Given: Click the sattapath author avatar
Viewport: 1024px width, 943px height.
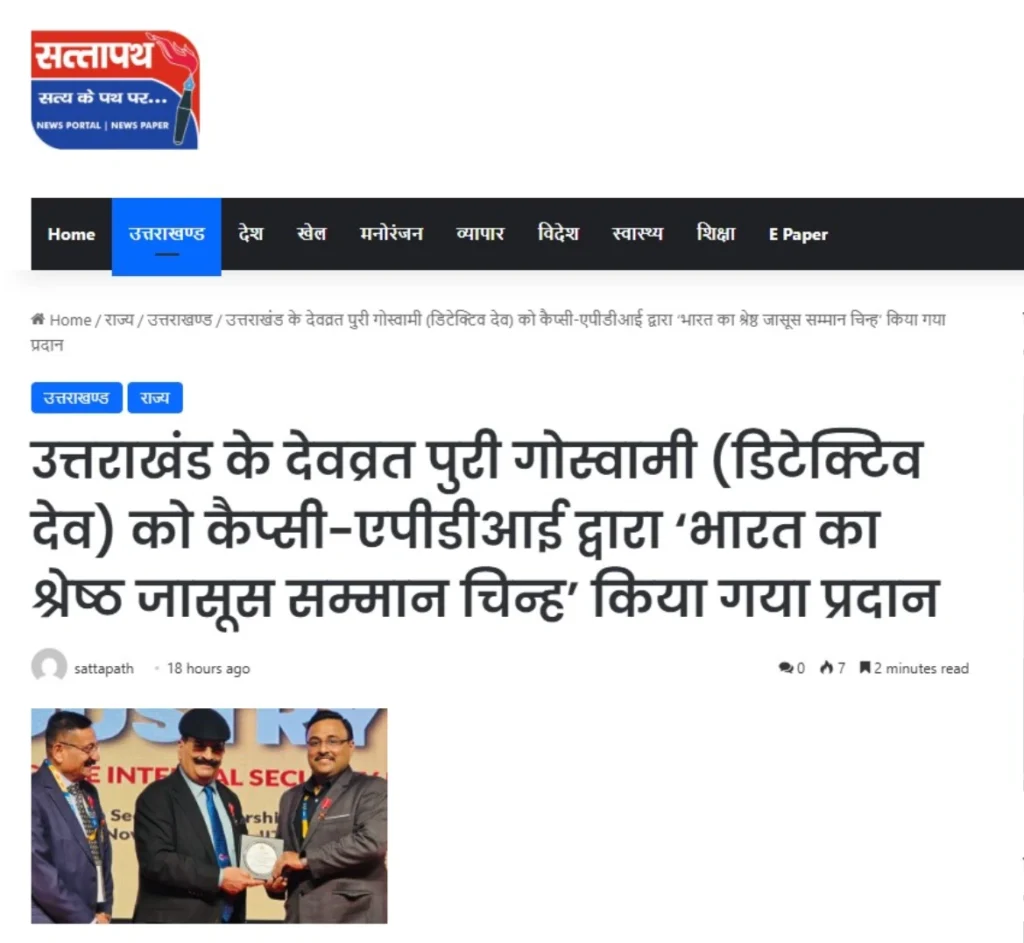Looking at the screenshot, I should click(49, 667).
